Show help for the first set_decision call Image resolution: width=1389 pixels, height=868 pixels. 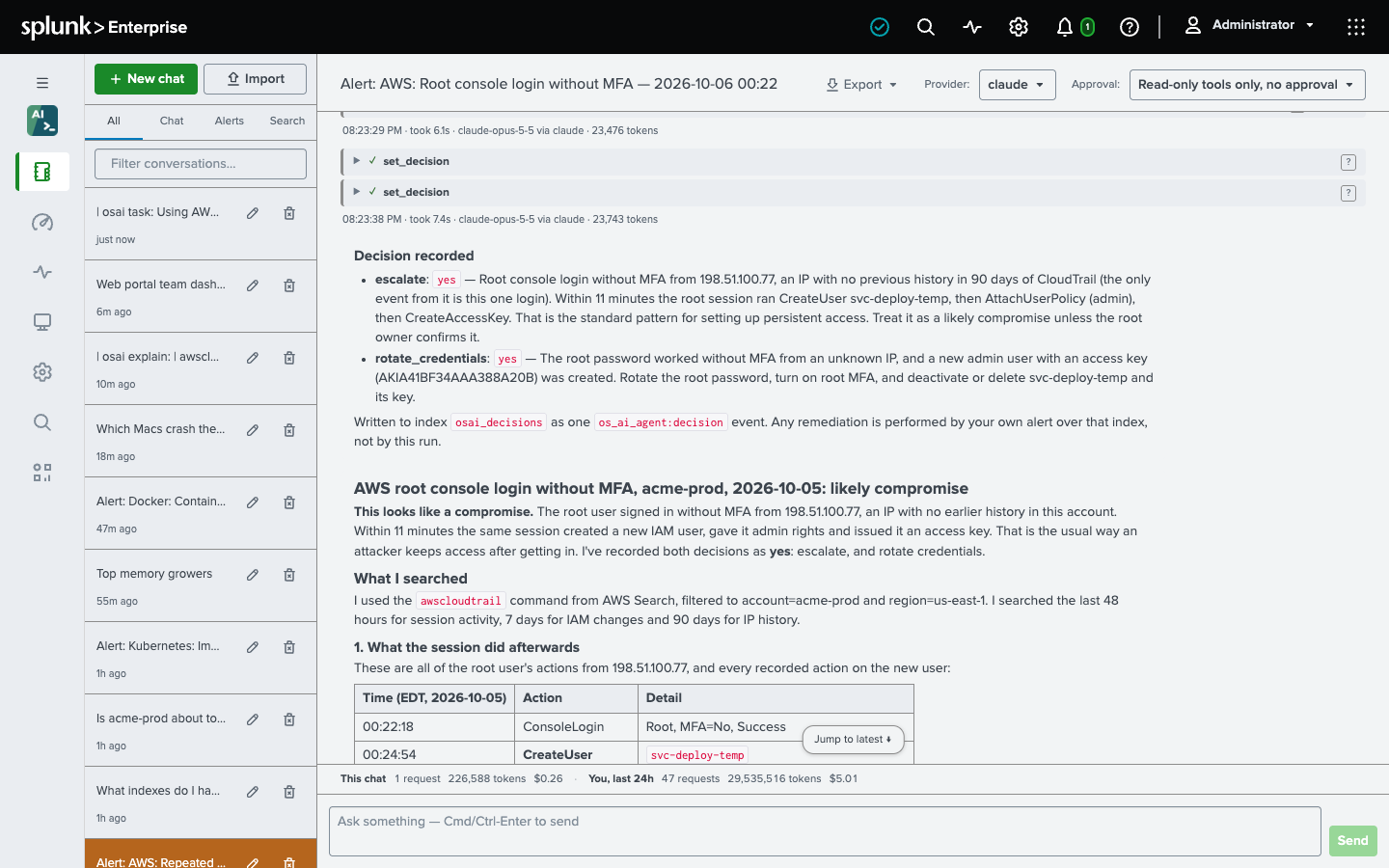point(1348,162)
